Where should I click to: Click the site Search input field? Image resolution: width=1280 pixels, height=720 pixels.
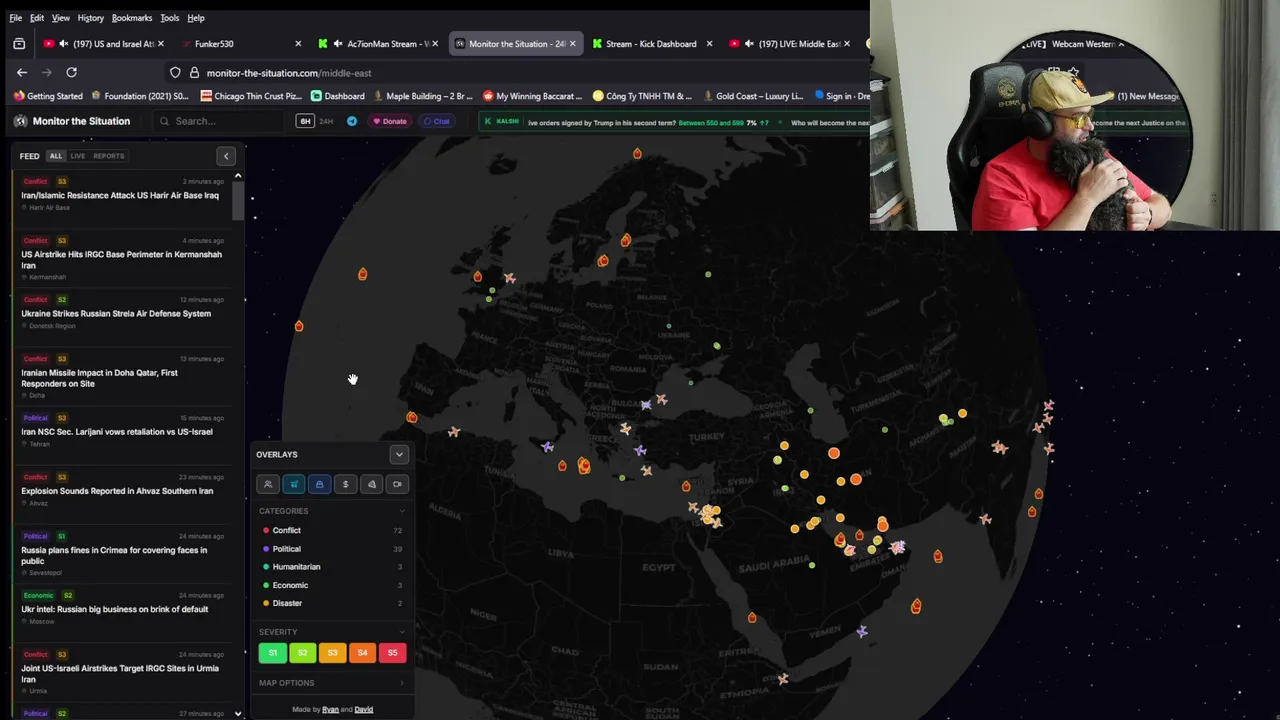pyautogui.click(x=220, y=121)
